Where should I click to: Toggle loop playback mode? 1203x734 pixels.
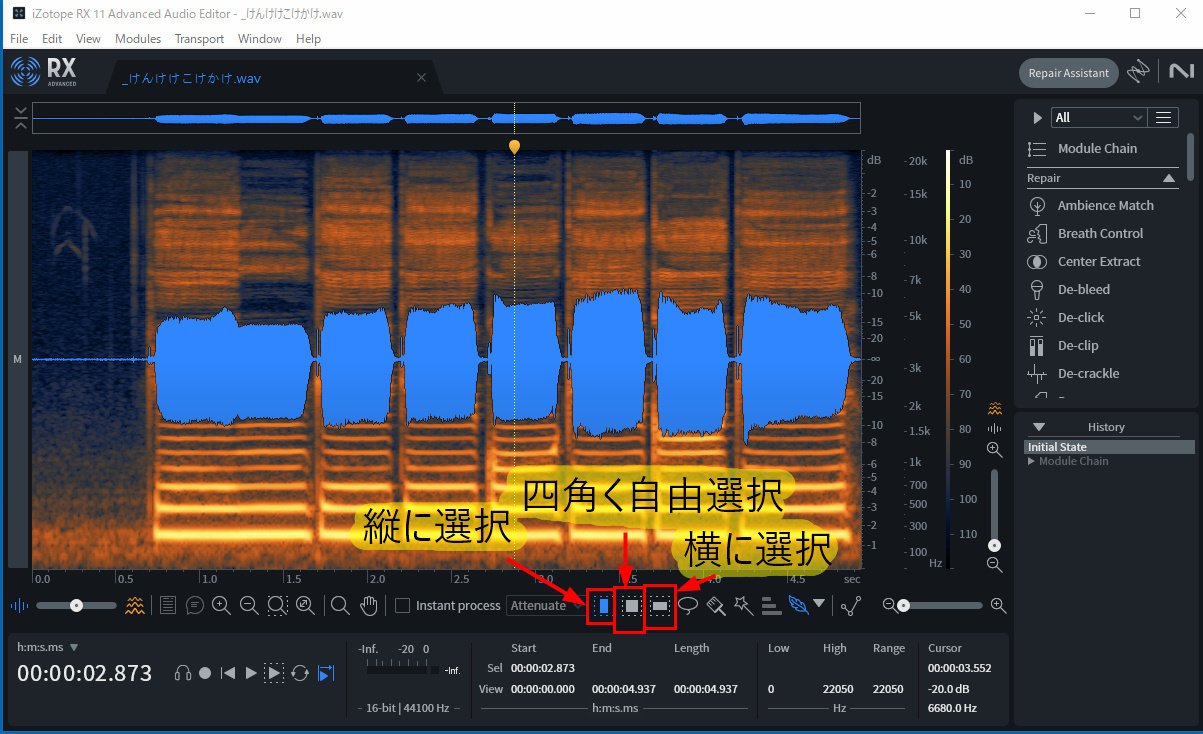(300, 673)
